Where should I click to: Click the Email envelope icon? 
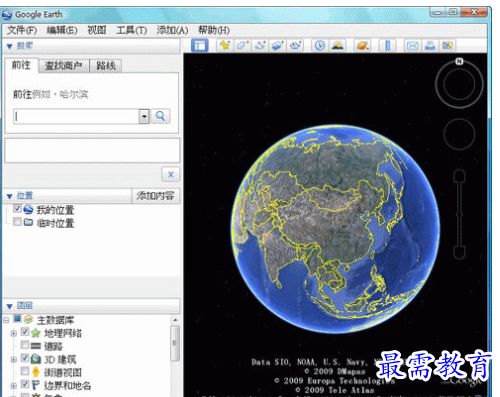412,45
